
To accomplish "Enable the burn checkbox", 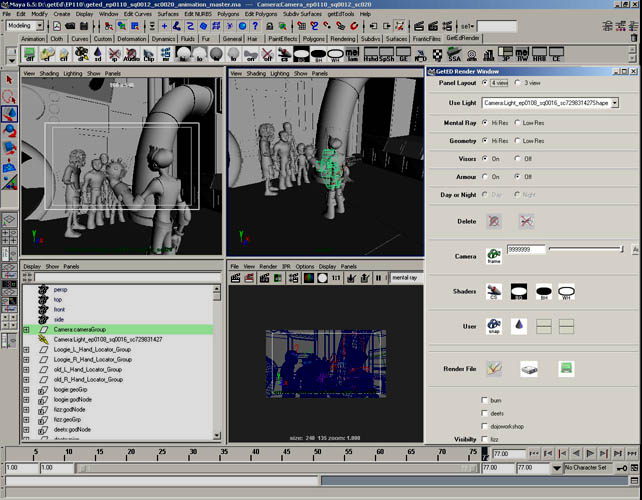I will [x=484, y=399].
